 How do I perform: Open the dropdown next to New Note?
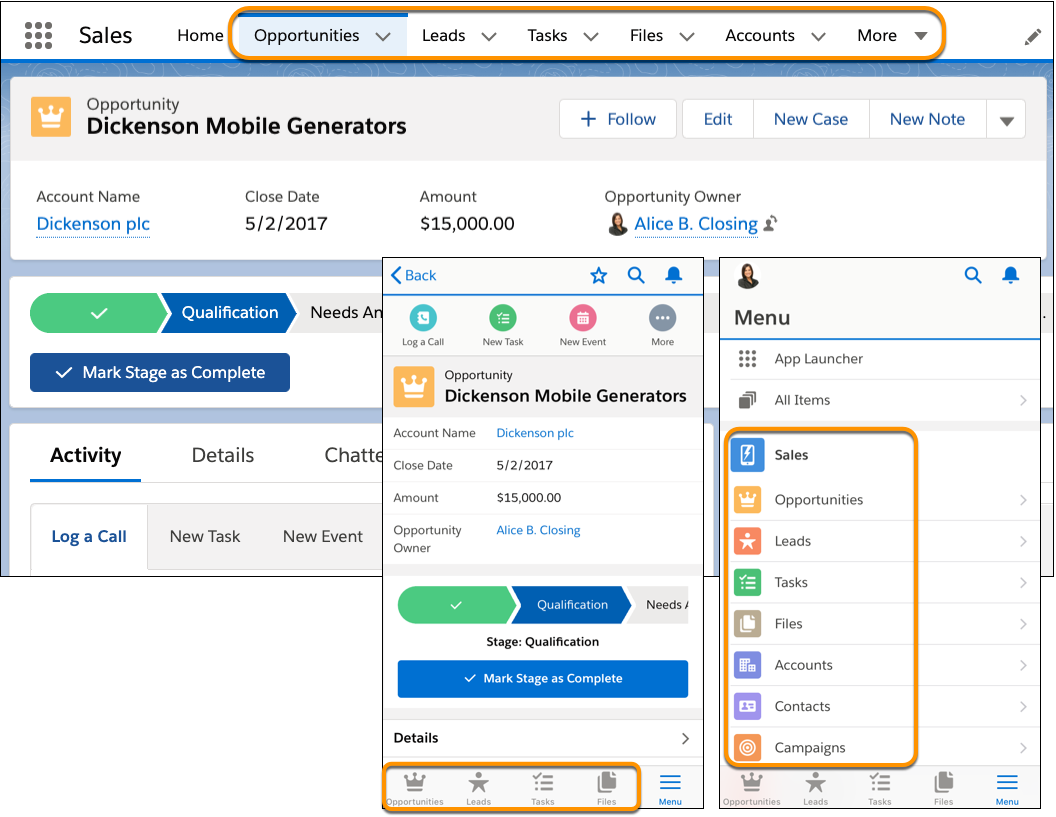point(1006,118)
